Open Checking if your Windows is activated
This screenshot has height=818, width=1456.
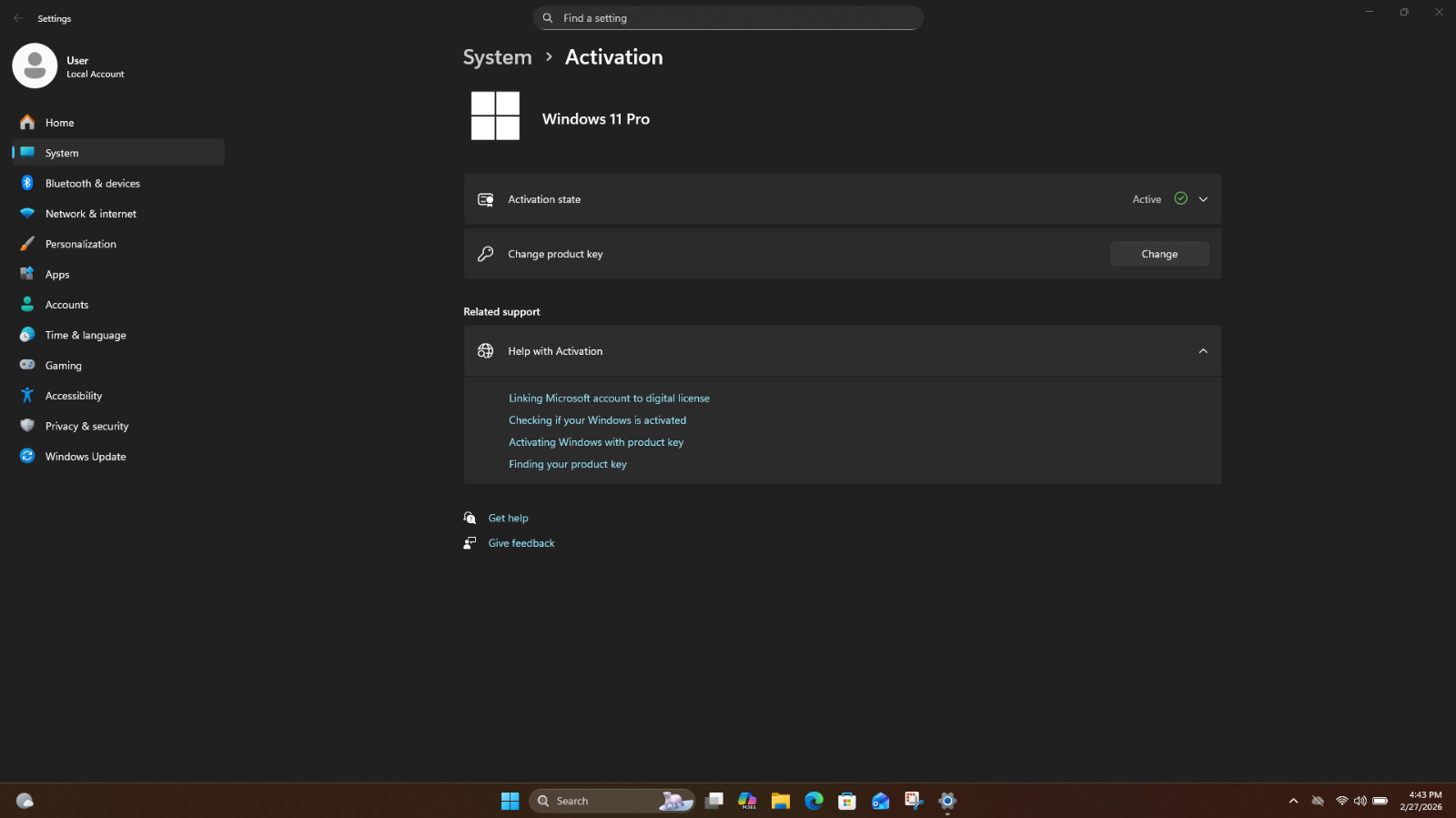[x=597, y=420]
